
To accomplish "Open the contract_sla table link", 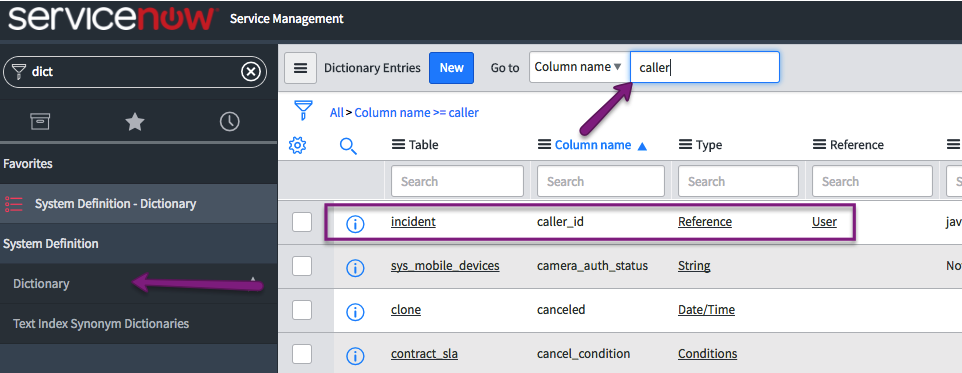I will (424, 354).
